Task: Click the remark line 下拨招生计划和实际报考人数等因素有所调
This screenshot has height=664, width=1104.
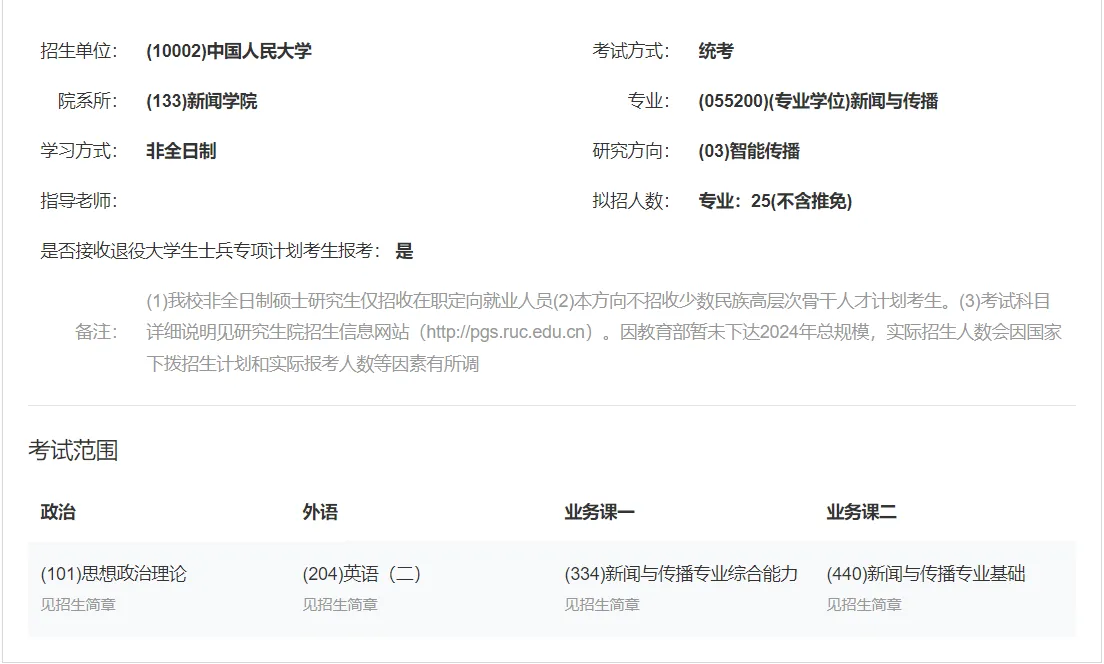Action: 313,364
